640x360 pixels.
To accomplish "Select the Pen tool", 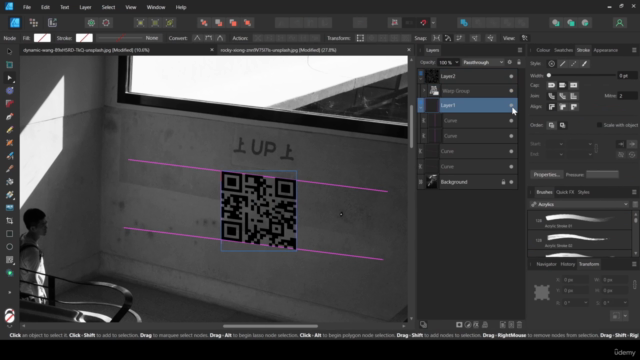I will pos(10,117).
